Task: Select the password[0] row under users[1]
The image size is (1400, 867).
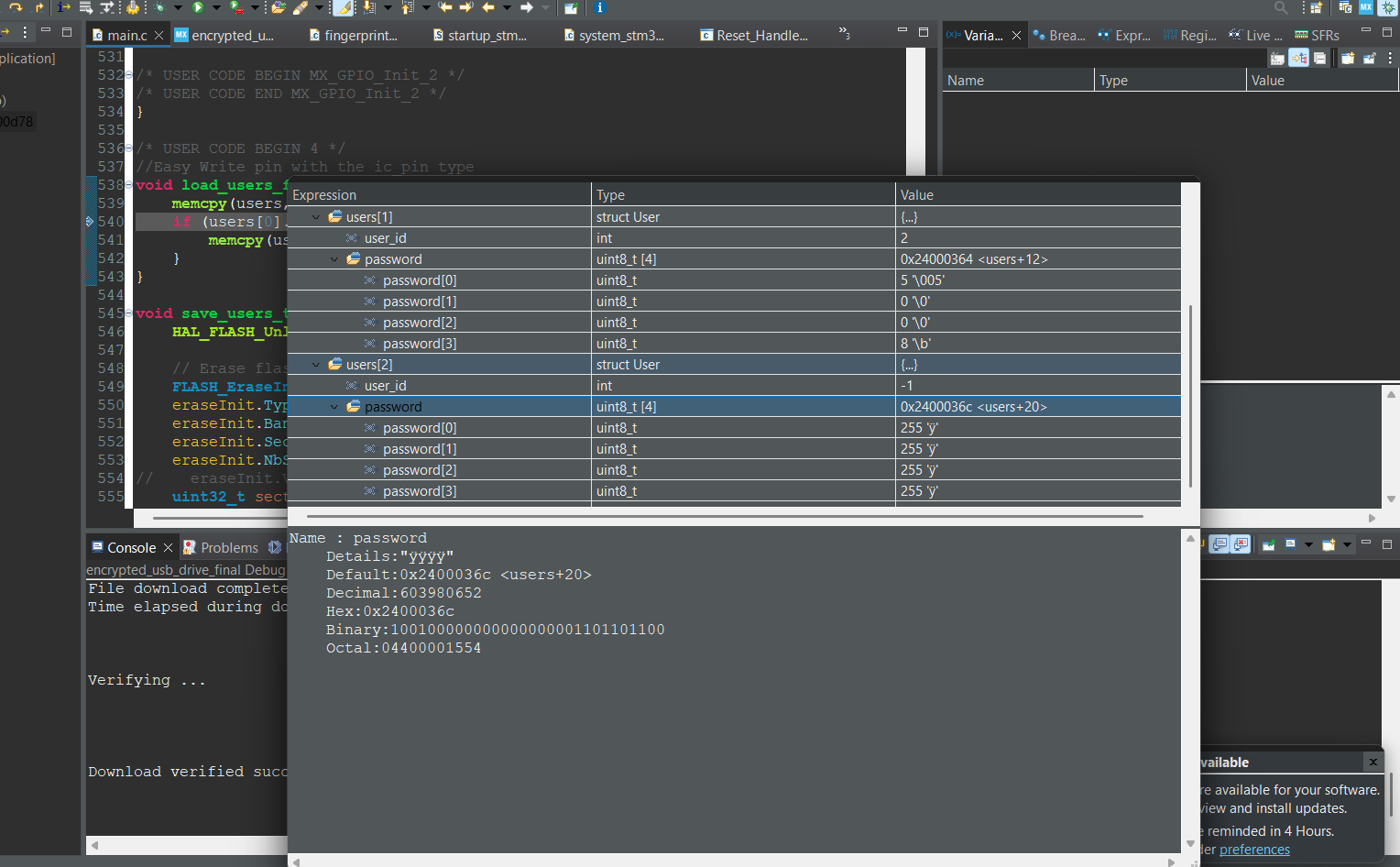Action: tap(420, 280)
